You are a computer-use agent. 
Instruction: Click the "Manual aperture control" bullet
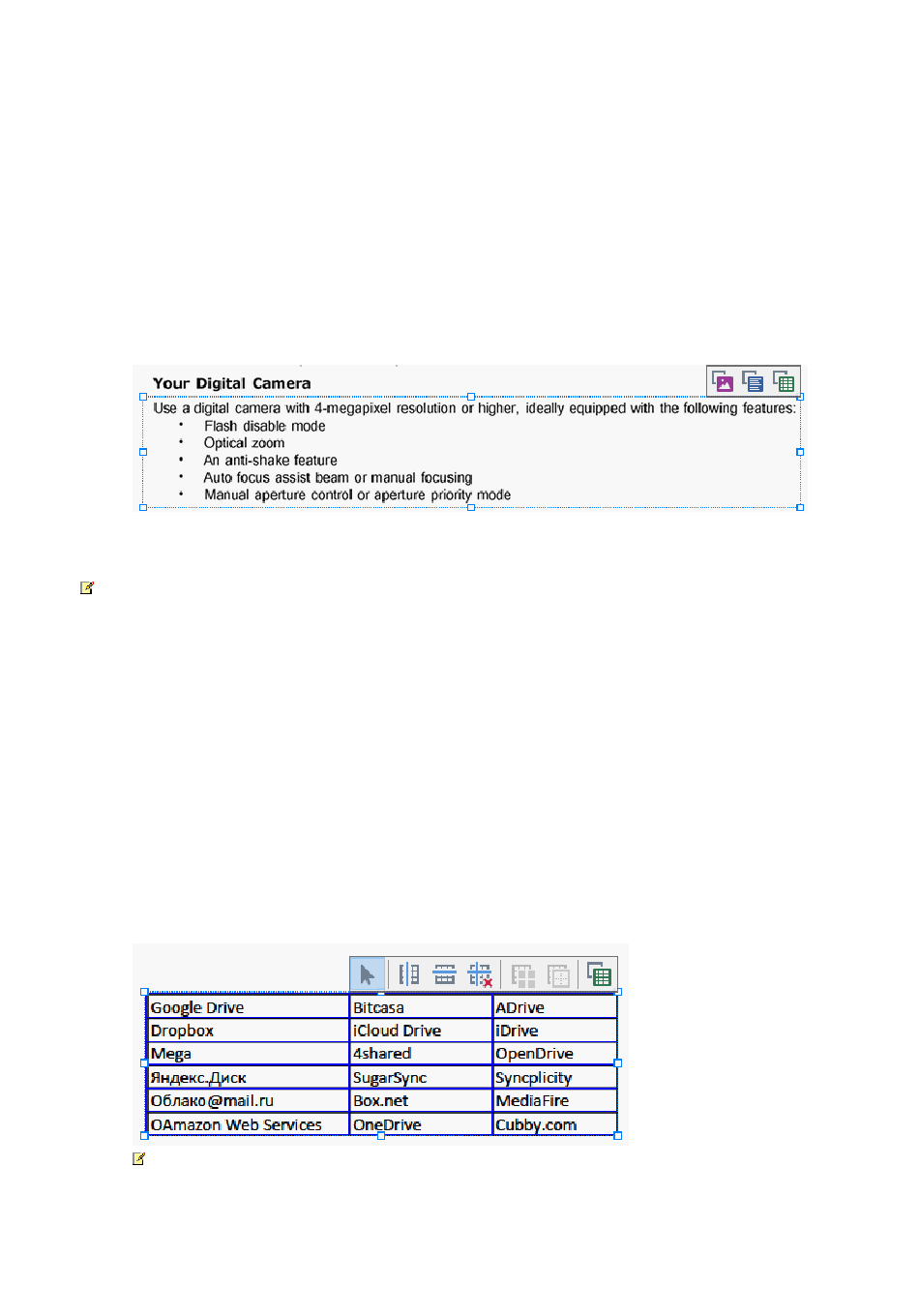click(x=357, y=495)
